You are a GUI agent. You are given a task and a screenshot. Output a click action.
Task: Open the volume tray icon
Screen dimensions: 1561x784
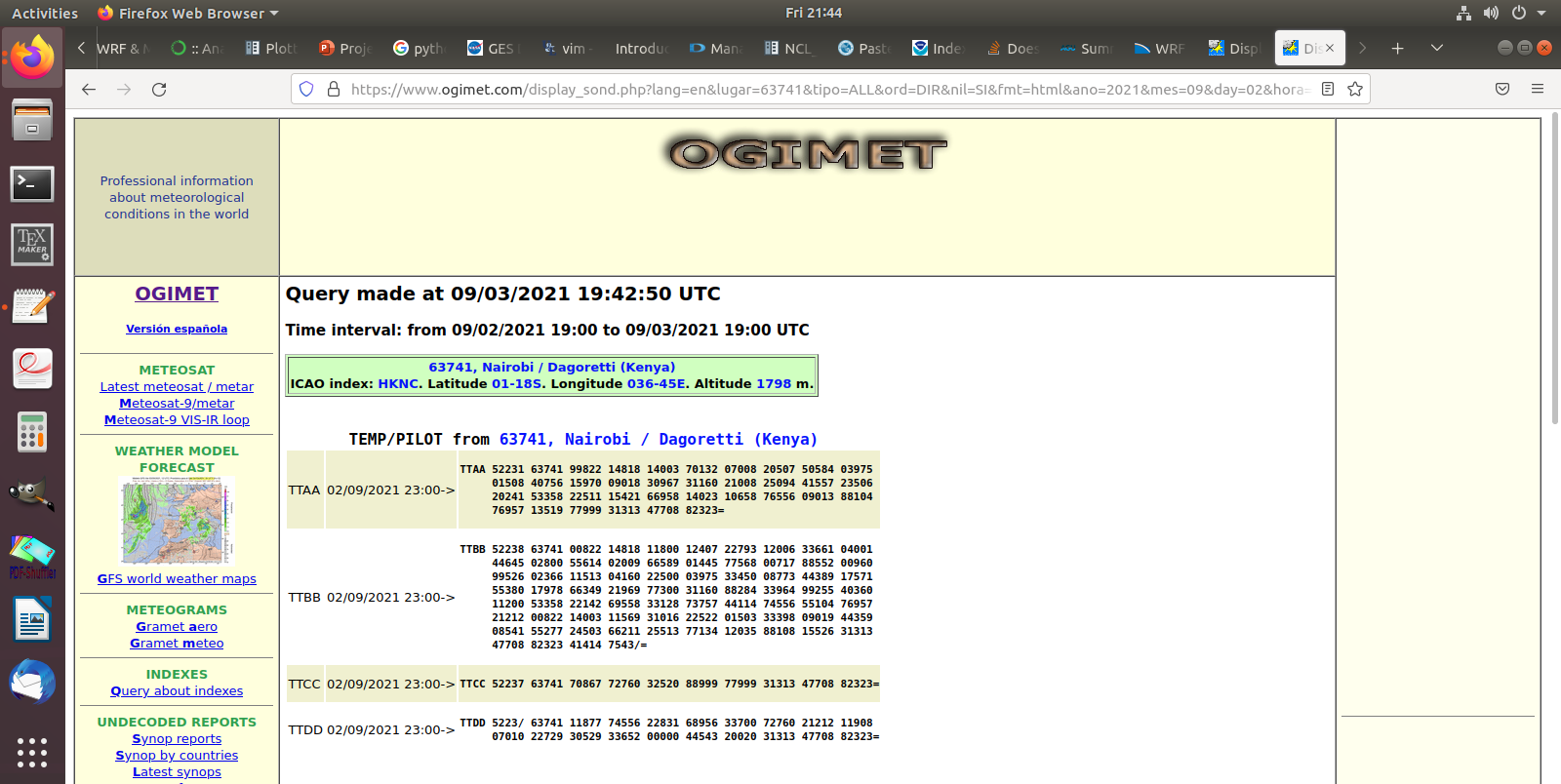pos(1491,13)
